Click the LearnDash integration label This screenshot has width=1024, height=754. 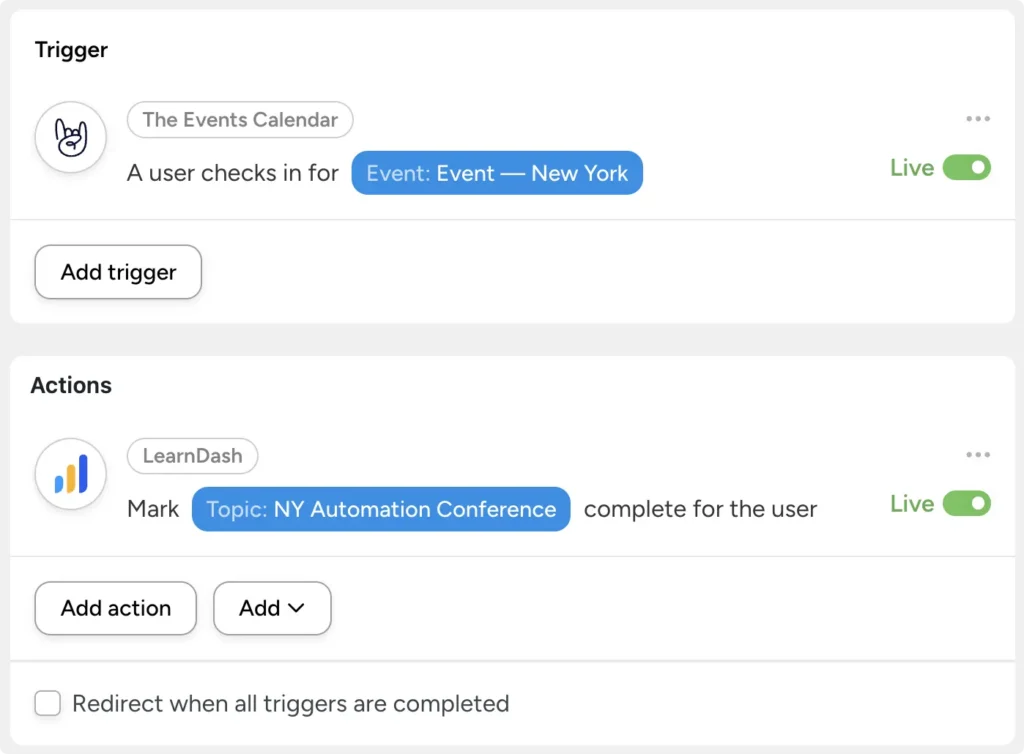pos(193,456)
